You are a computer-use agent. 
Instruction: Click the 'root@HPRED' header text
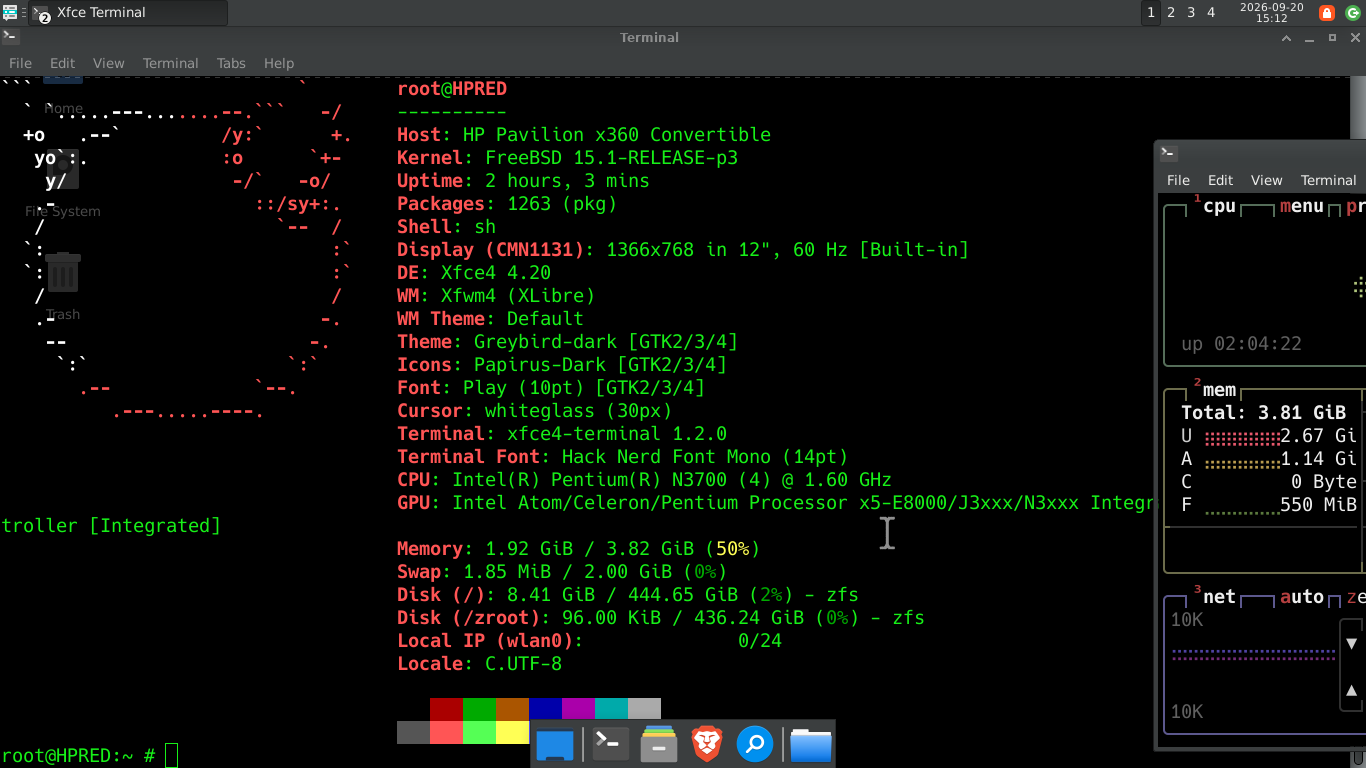(x=452, y=88)
